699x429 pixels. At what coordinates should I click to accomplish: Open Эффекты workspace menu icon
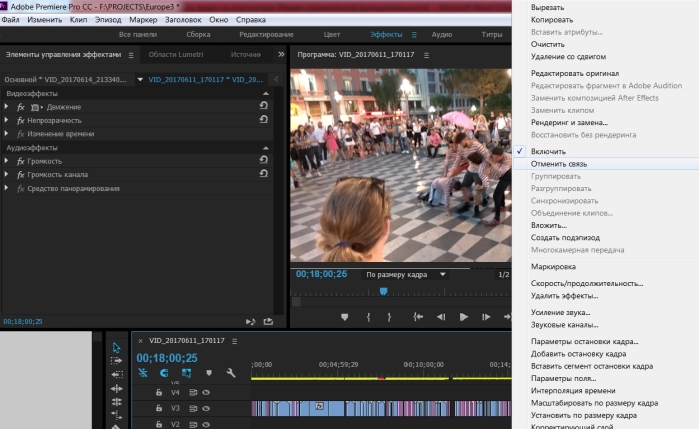[x=414, y=35]
